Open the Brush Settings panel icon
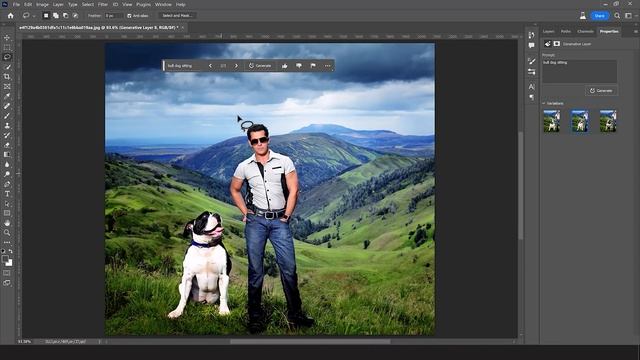Screen dimensions: 640x360 coord(531,61)
